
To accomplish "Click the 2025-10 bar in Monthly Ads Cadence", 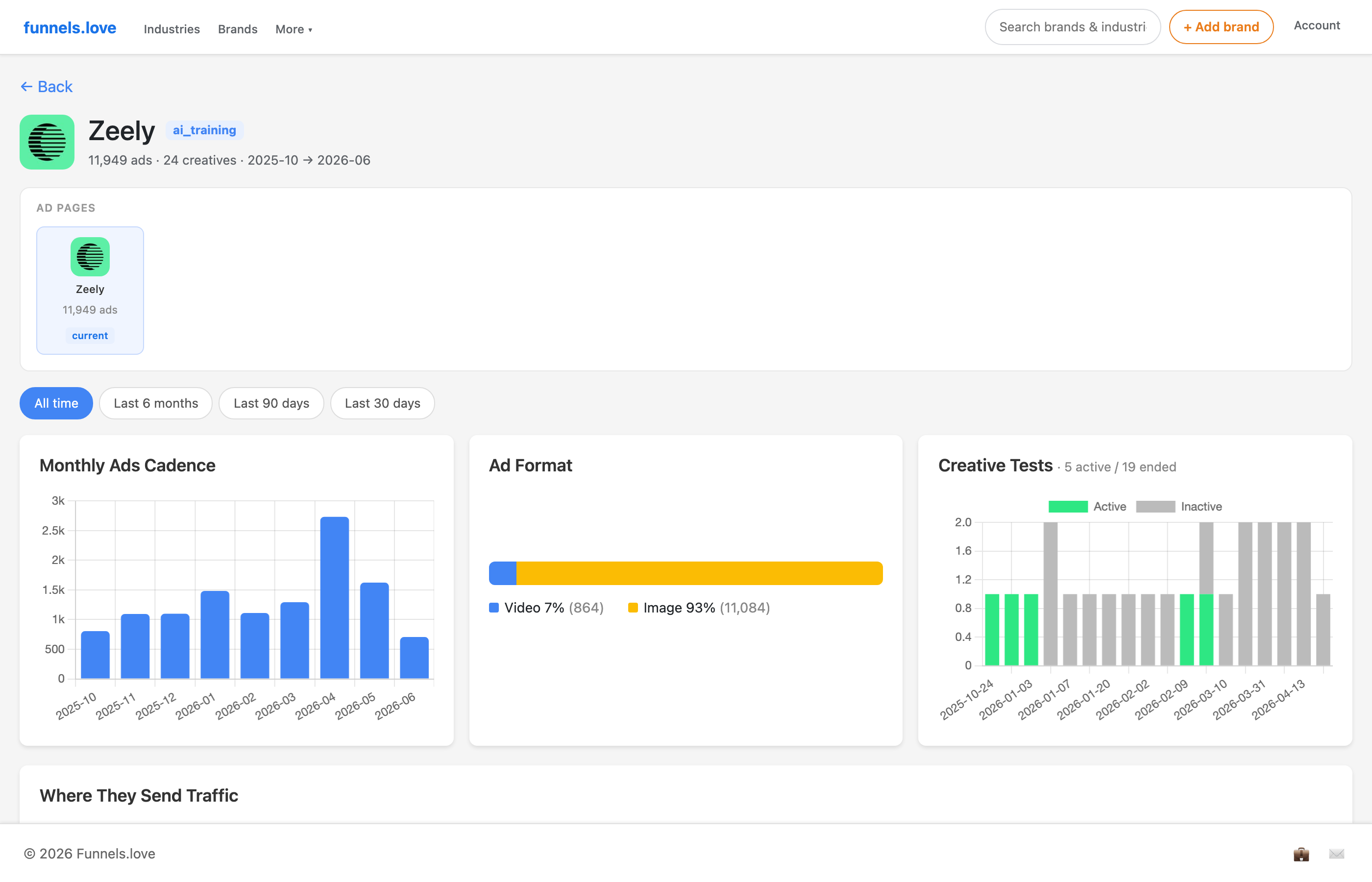I will (x=95, y=655).
